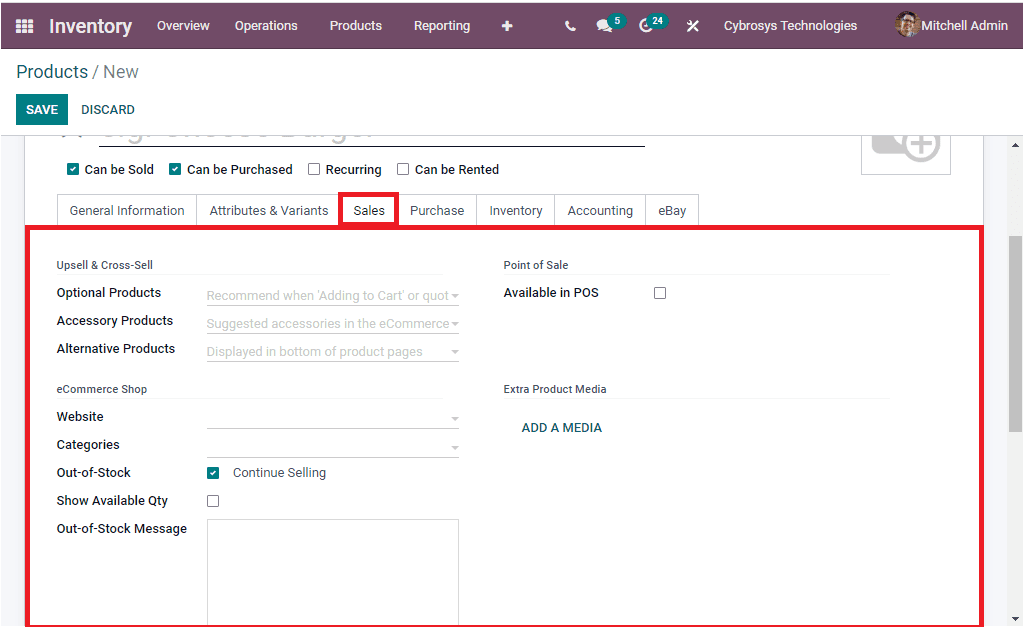Open the apps menu grid icon
This screenshot has height=627, width=1024.
(24, 25)
